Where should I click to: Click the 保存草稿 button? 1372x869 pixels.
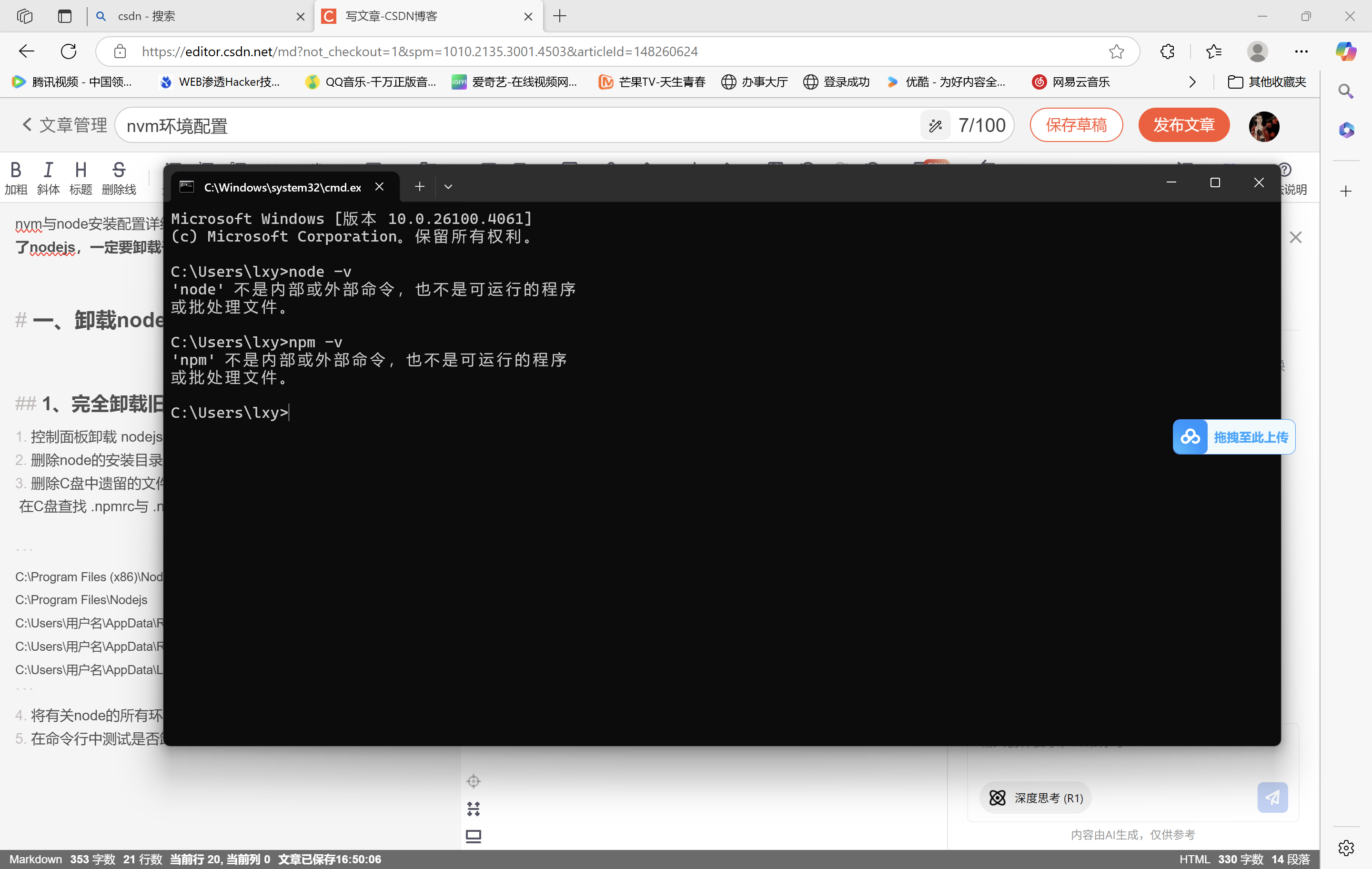1076,125
